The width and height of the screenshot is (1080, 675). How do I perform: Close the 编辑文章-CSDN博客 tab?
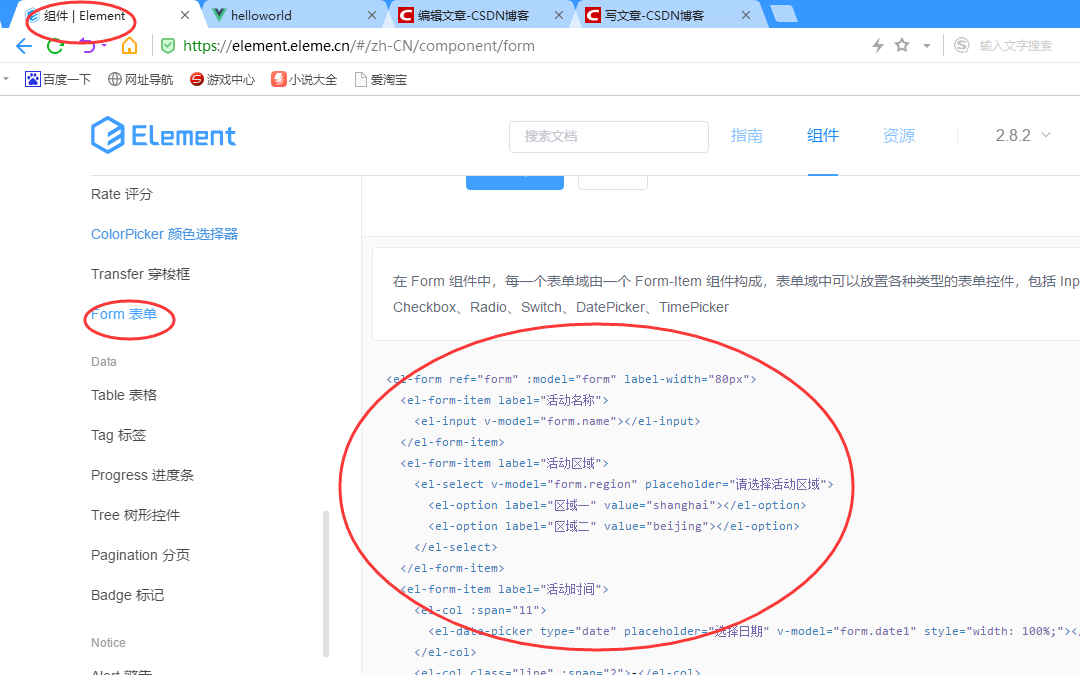click(x=559, y=15)
